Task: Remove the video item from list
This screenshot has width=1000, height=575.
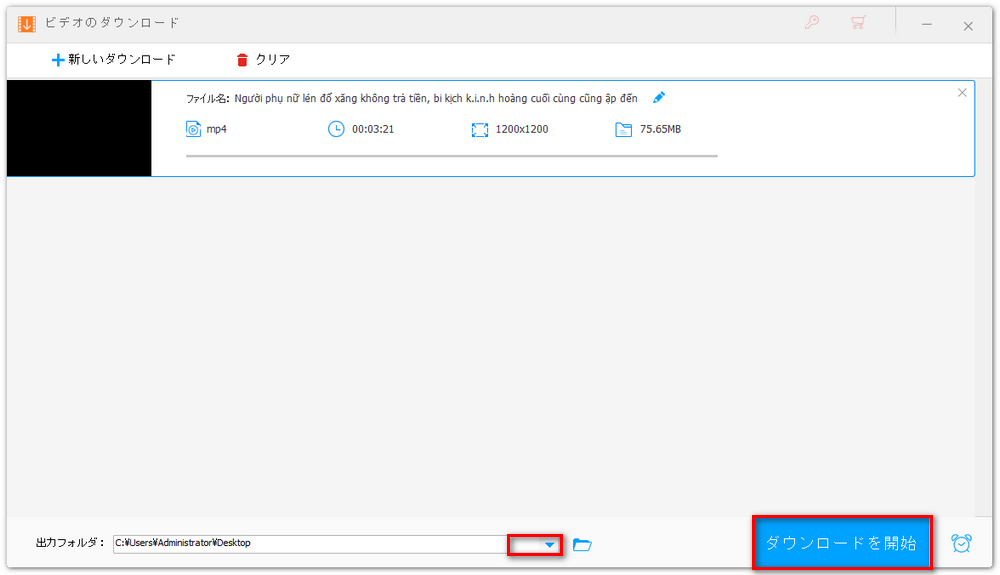Action: point(962,93)
